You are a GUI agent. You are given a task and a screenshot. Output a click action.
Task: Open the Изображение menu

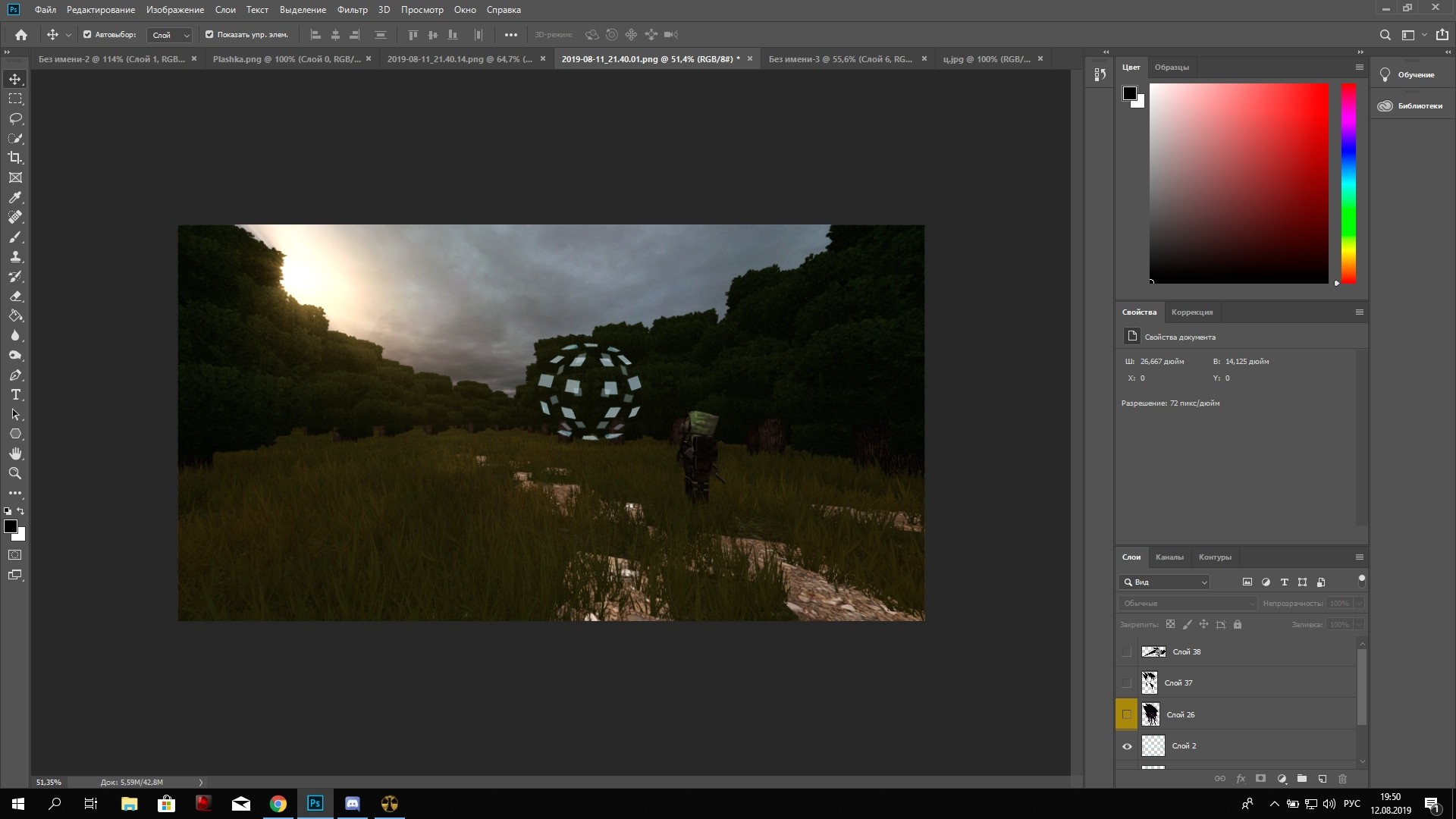click(x=175, y=10)
